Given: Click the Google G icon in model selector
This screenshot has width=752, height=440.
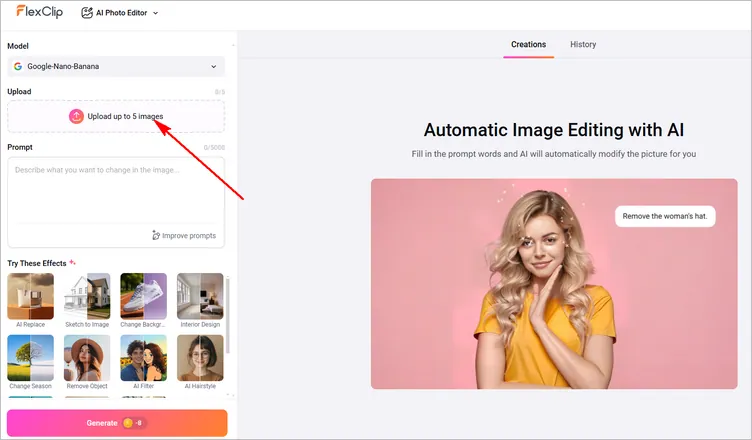Looking at the screenshot, I should [x=18, y=67].
